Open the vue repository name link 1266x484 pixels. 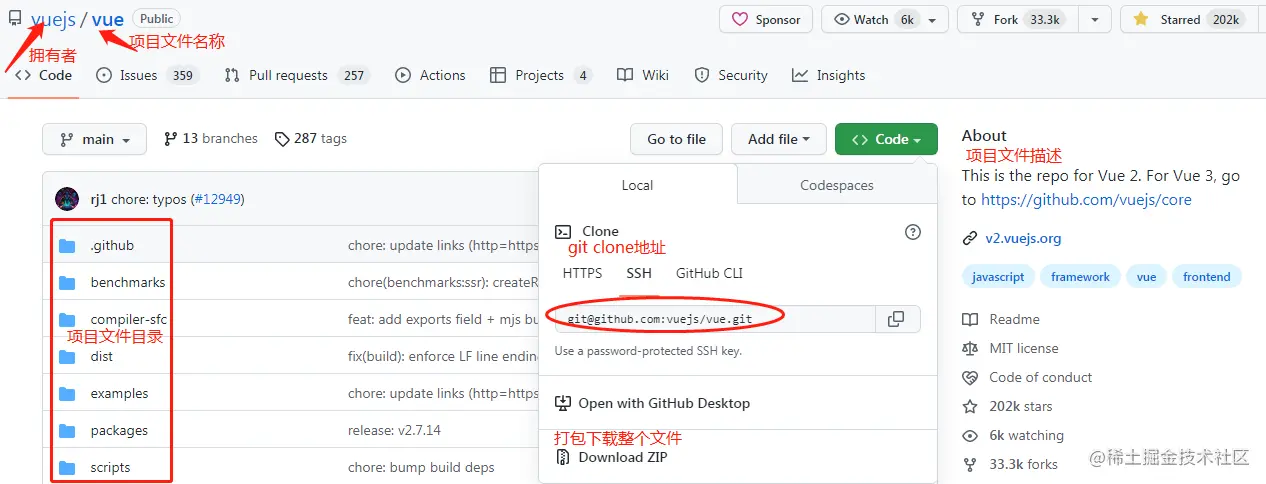108,19
